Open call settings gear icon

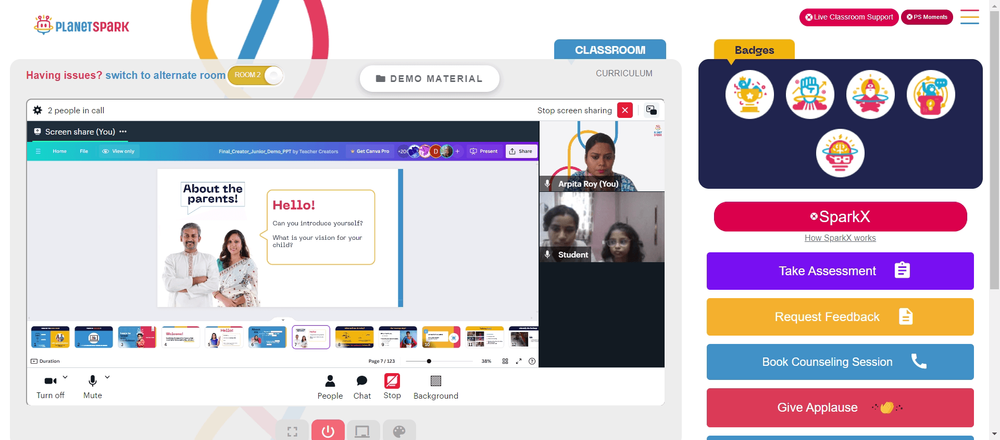pos(38,110)
